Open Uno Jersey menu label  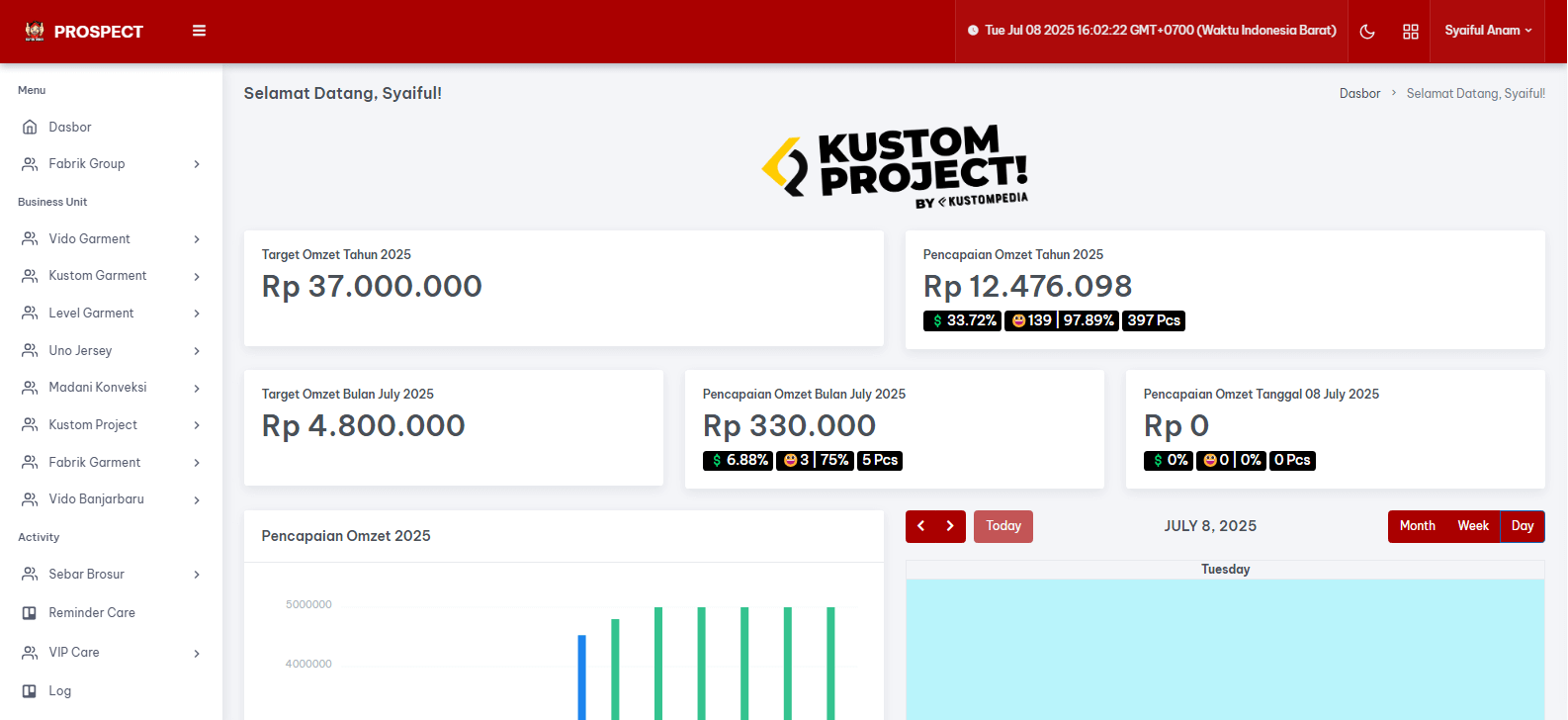pos(80,351)
